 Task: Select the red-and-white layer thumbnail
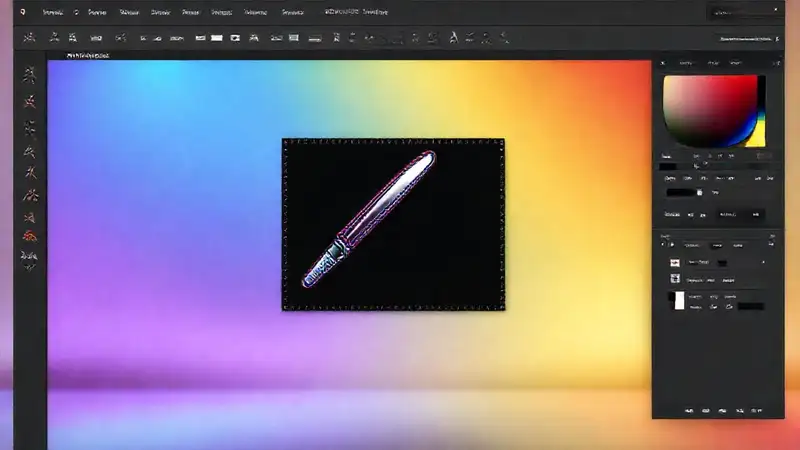click(x=674, y=263)
